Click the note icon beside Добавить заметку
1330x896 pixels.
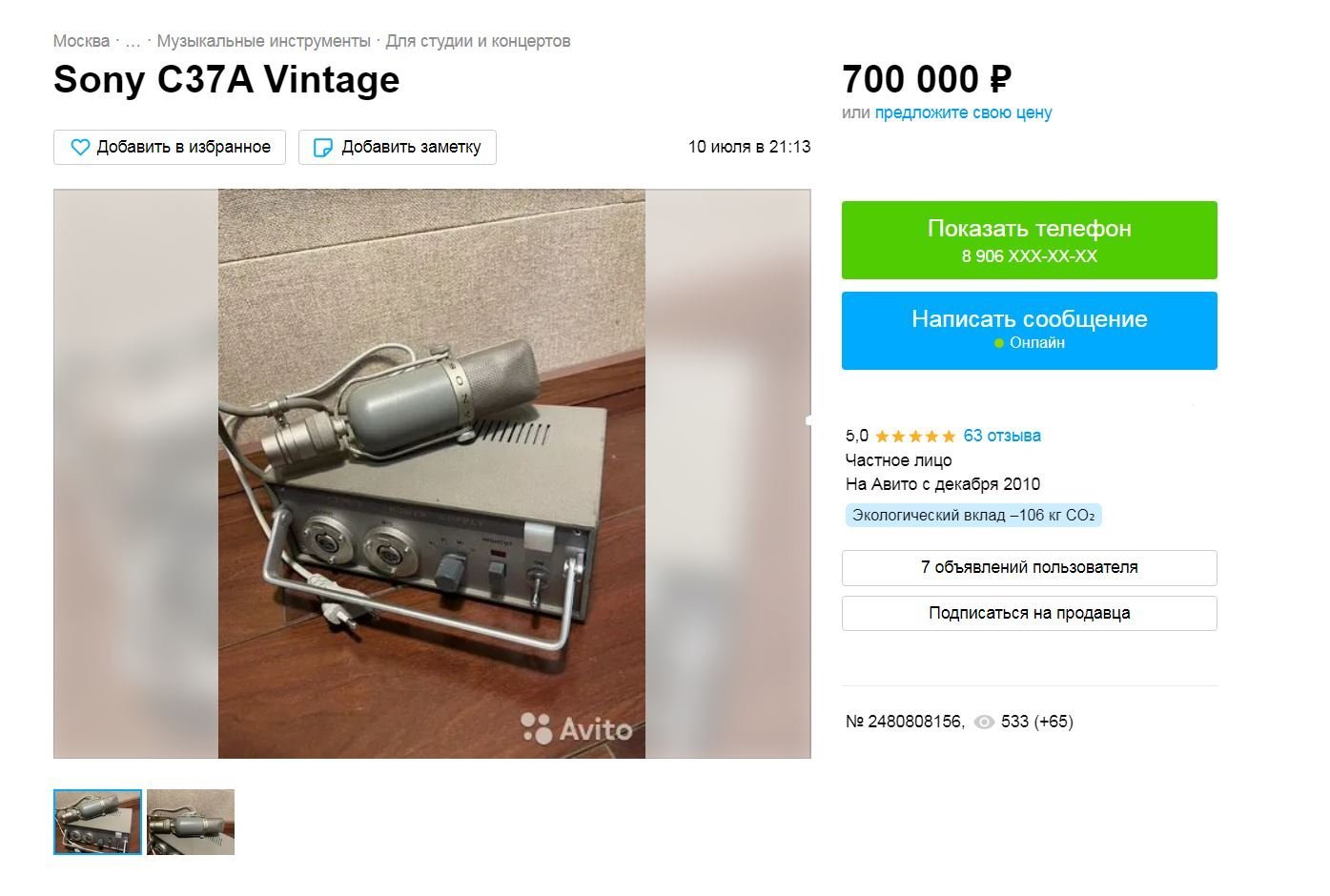(x=323, y=147)
